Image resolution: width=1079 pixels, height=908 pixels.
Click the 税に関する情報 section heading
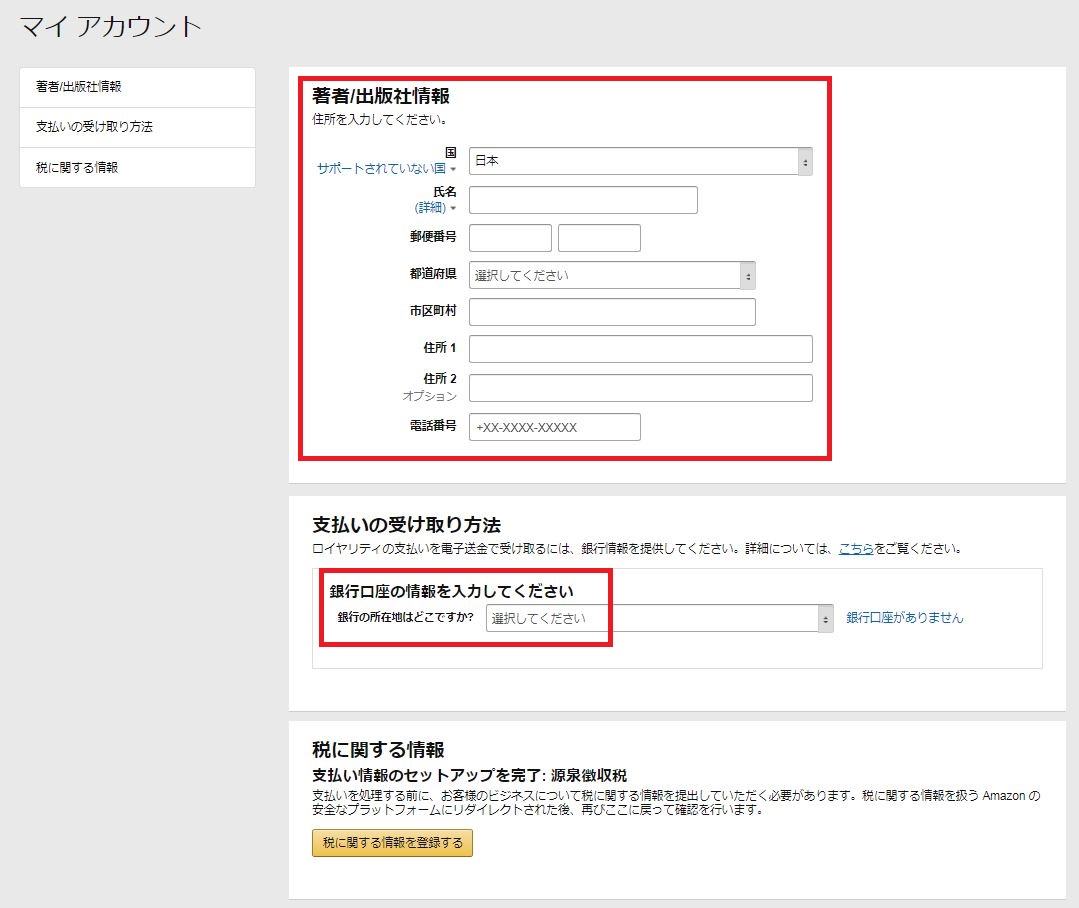378,749
